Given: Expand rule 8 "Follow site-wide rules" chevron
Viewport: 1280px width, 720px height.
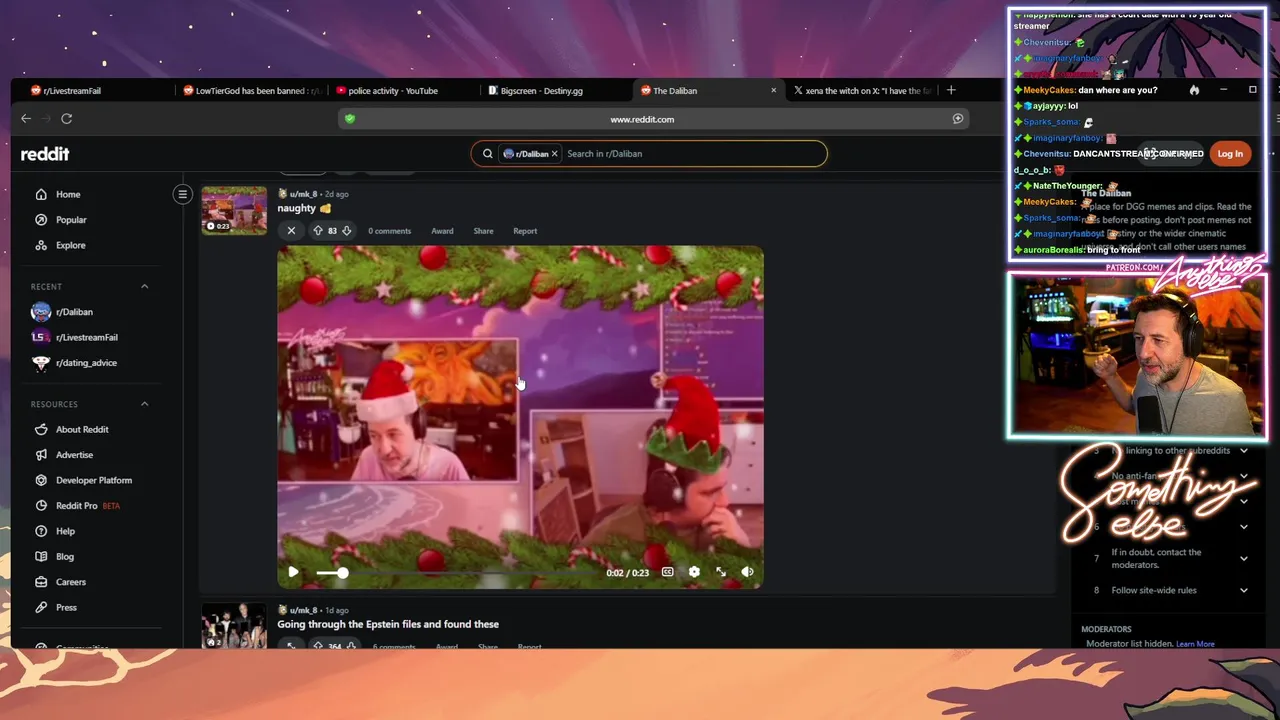Looking at the screenshot, I should tap(1243, 590).
